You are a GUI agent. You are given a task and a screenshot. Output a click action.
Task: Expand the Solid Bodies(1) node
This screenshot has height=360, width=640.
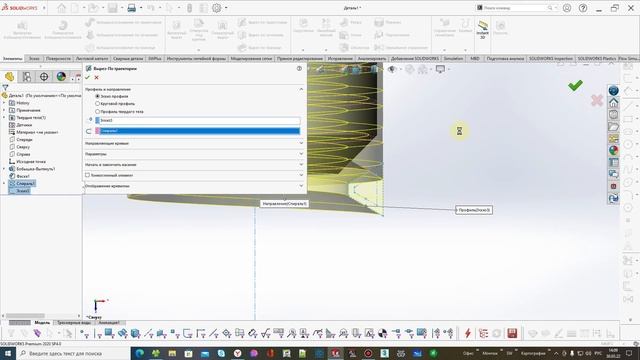point(4,118)
